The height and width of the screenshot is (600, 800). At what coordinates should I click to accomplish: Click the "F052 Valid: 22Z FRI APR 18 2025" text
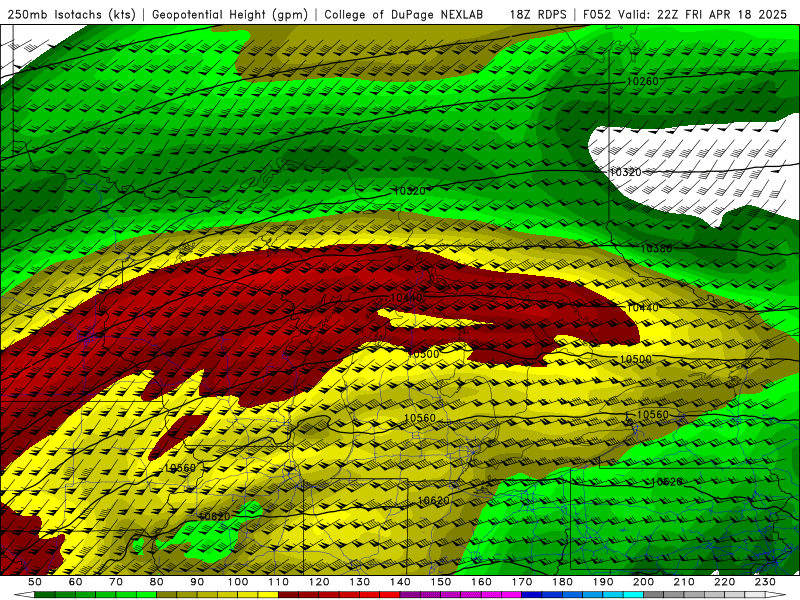click(x=685, y=14)
